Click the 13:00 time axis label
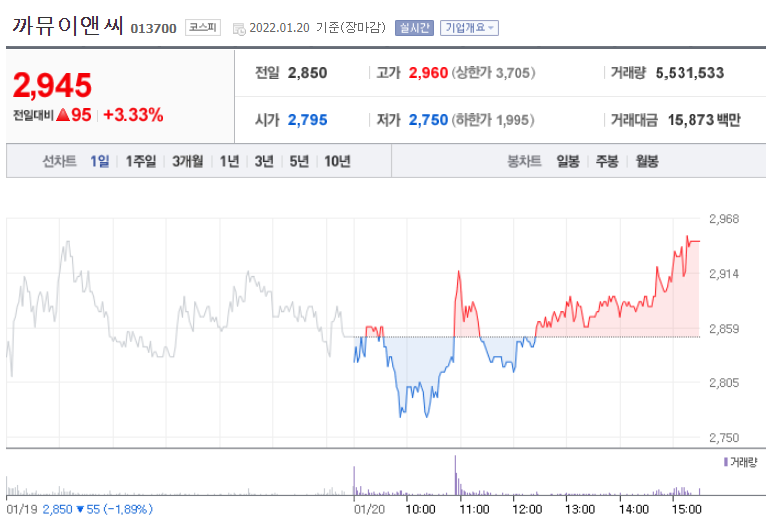This screenshot has height=529, width=766. [x=580, y=509]
